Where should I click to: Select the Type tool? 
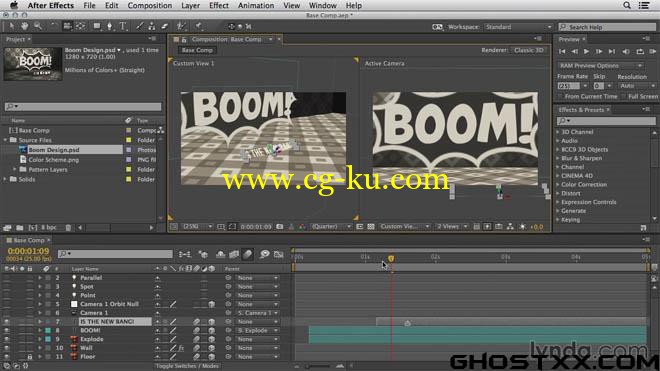[x=123, y=27]
